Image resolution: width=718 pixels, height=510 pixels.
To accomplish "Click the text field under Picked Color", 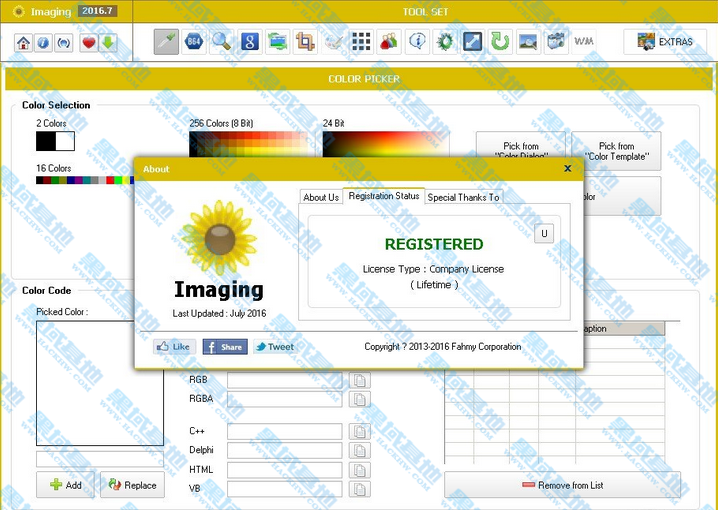I will (100, 459).
